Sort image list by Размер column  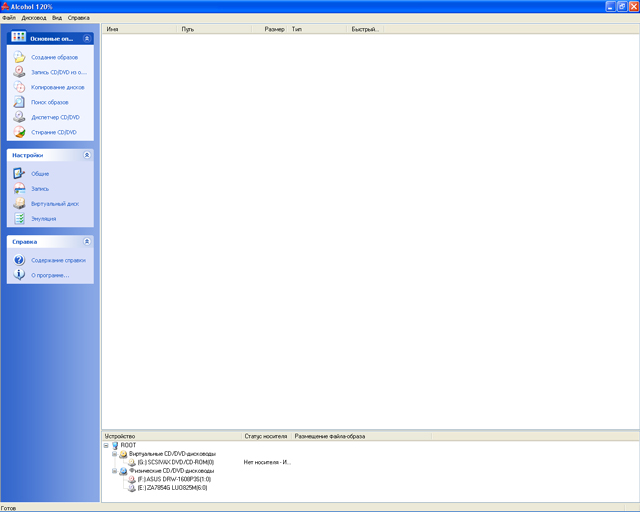[270, 29]
